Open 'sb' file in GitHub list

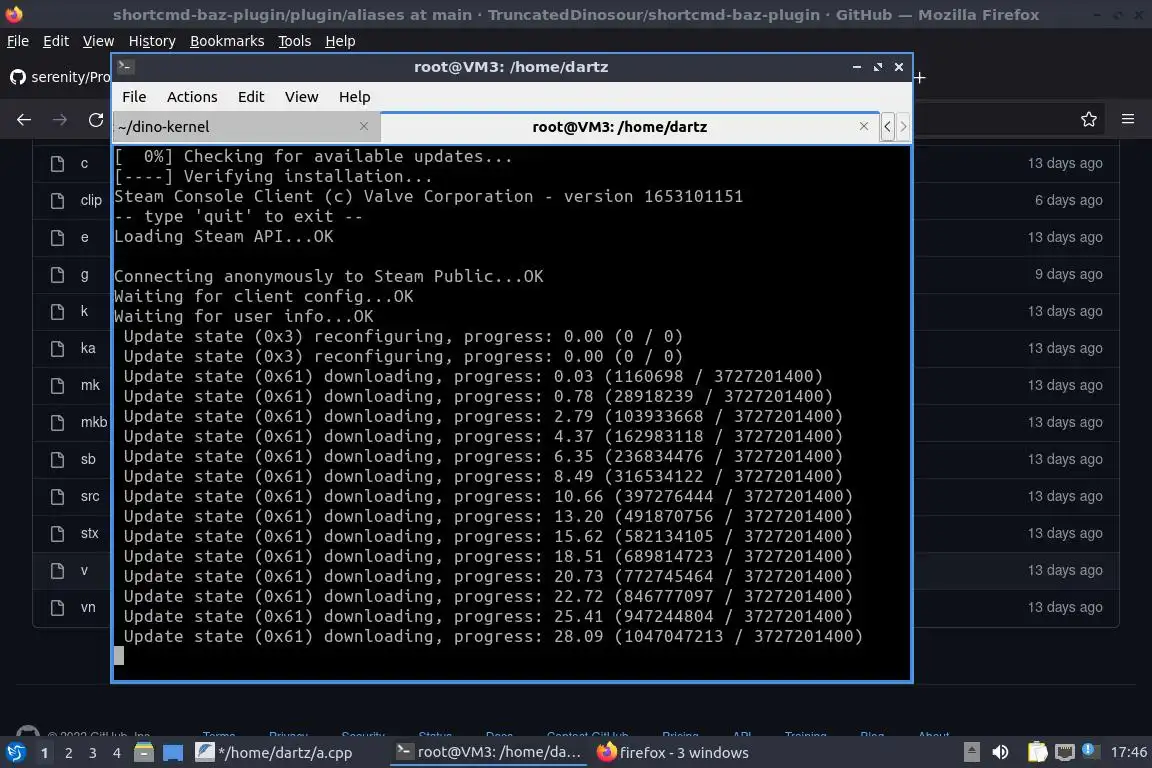[x=88, y=459]
